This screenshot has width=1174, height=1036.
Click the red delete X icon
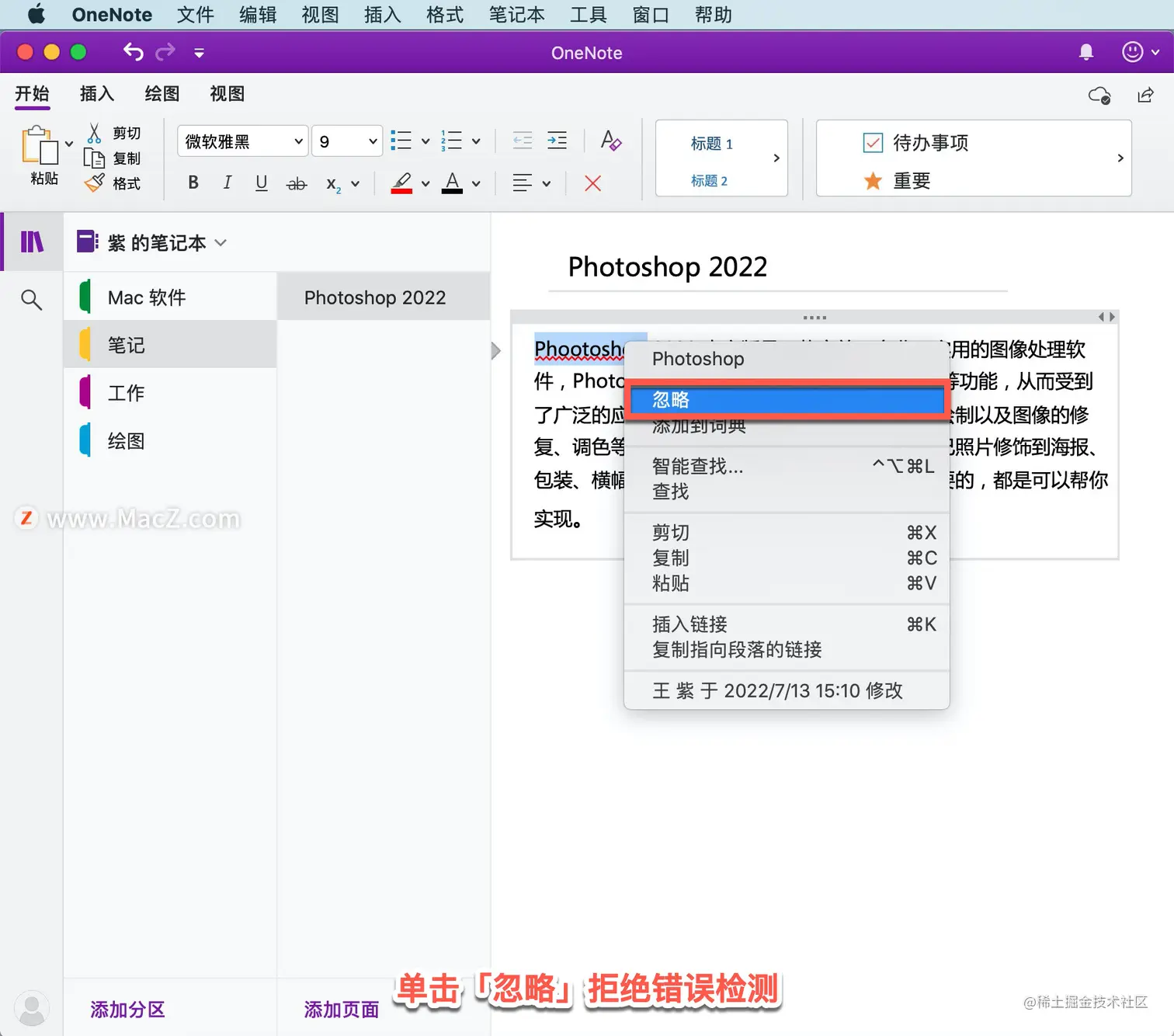592,183
